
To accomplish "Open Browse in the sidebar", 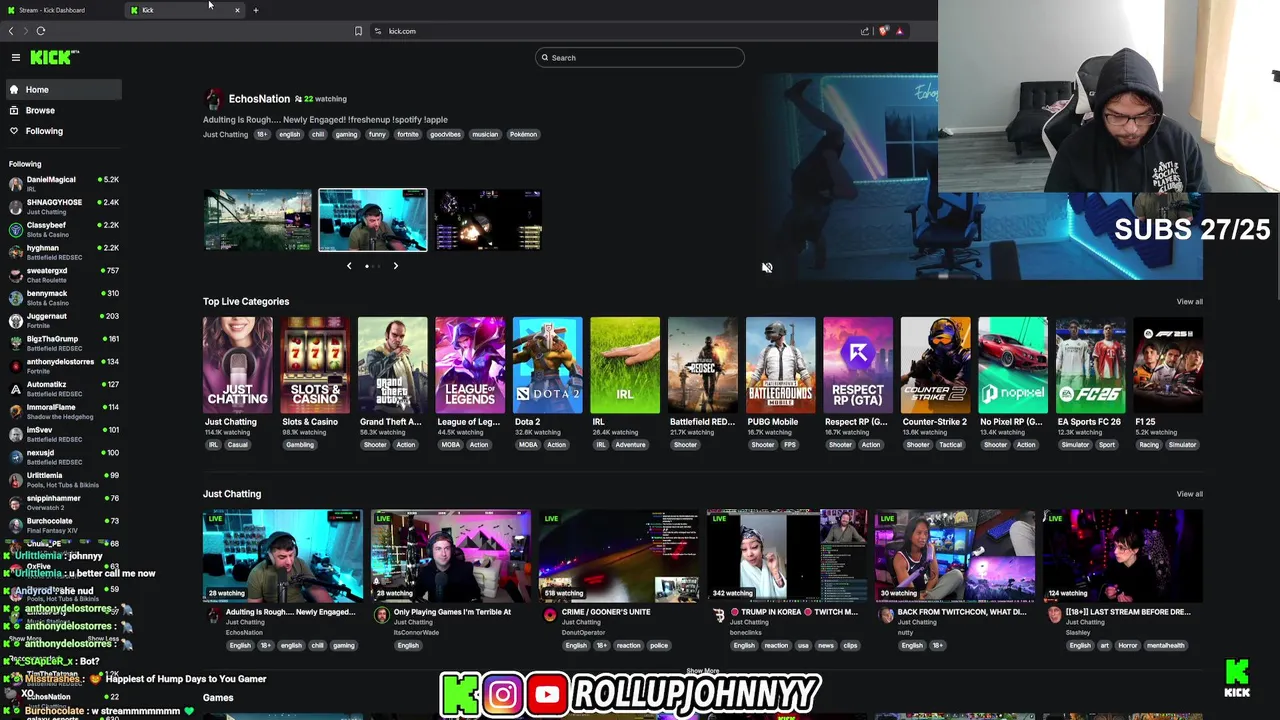I will (x=62, y=110).
